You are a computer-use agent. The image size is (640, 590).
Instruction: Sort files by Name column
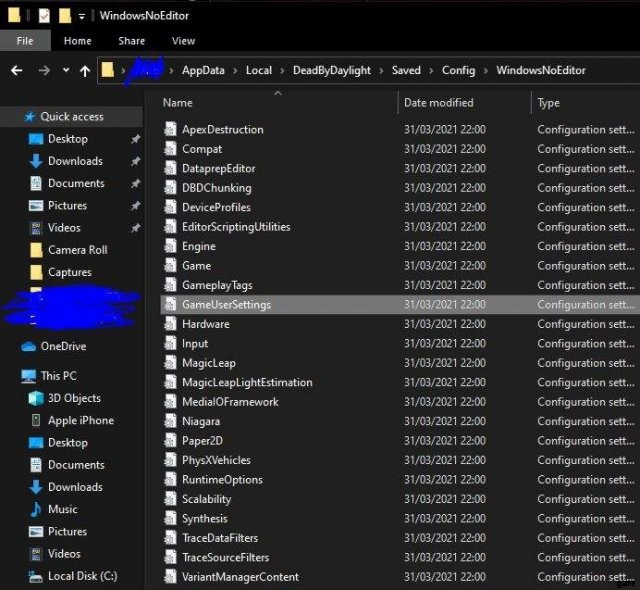[178, 103]
